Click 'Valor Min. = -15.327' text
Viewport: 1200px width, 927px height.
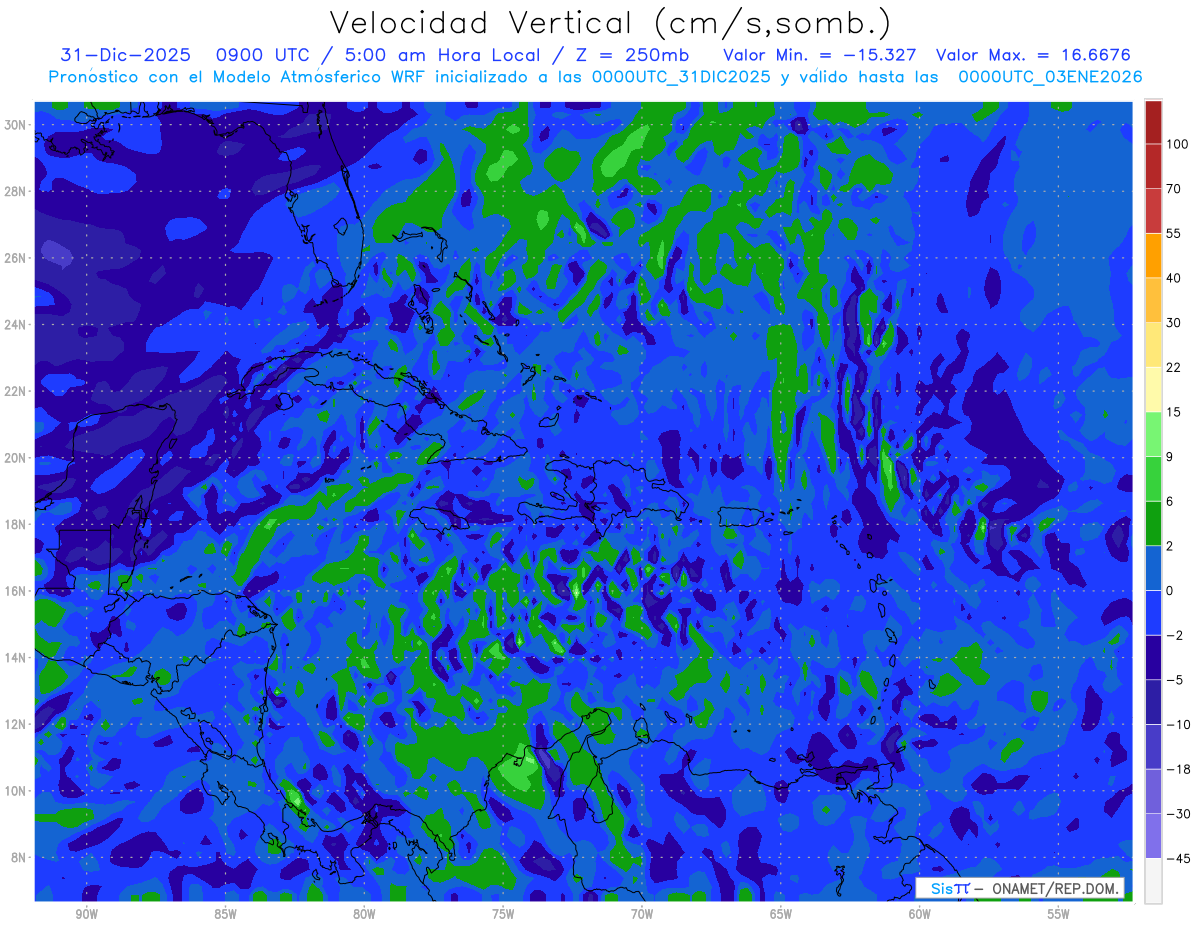point(818,55)
